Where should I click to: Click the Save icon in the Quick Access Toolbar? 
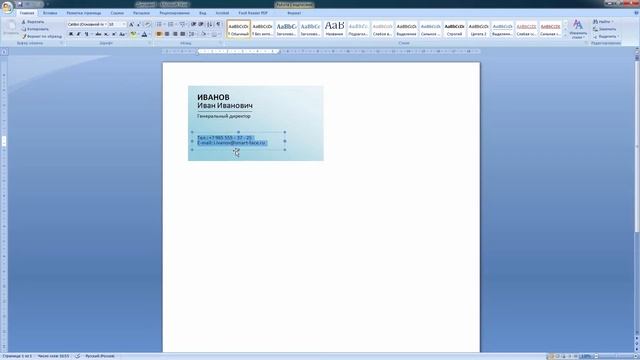pos(20,4)
